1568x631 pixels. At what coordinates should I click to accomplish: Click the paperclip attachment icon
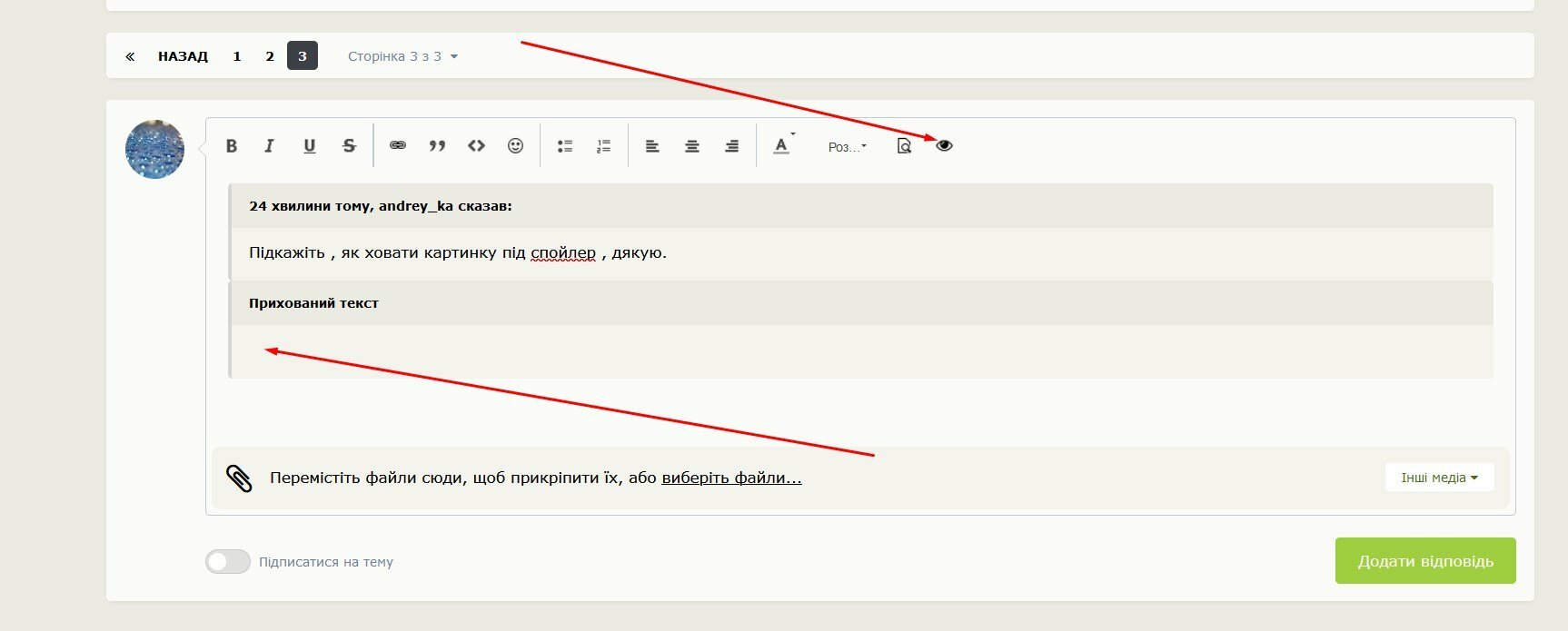[239, 478]
